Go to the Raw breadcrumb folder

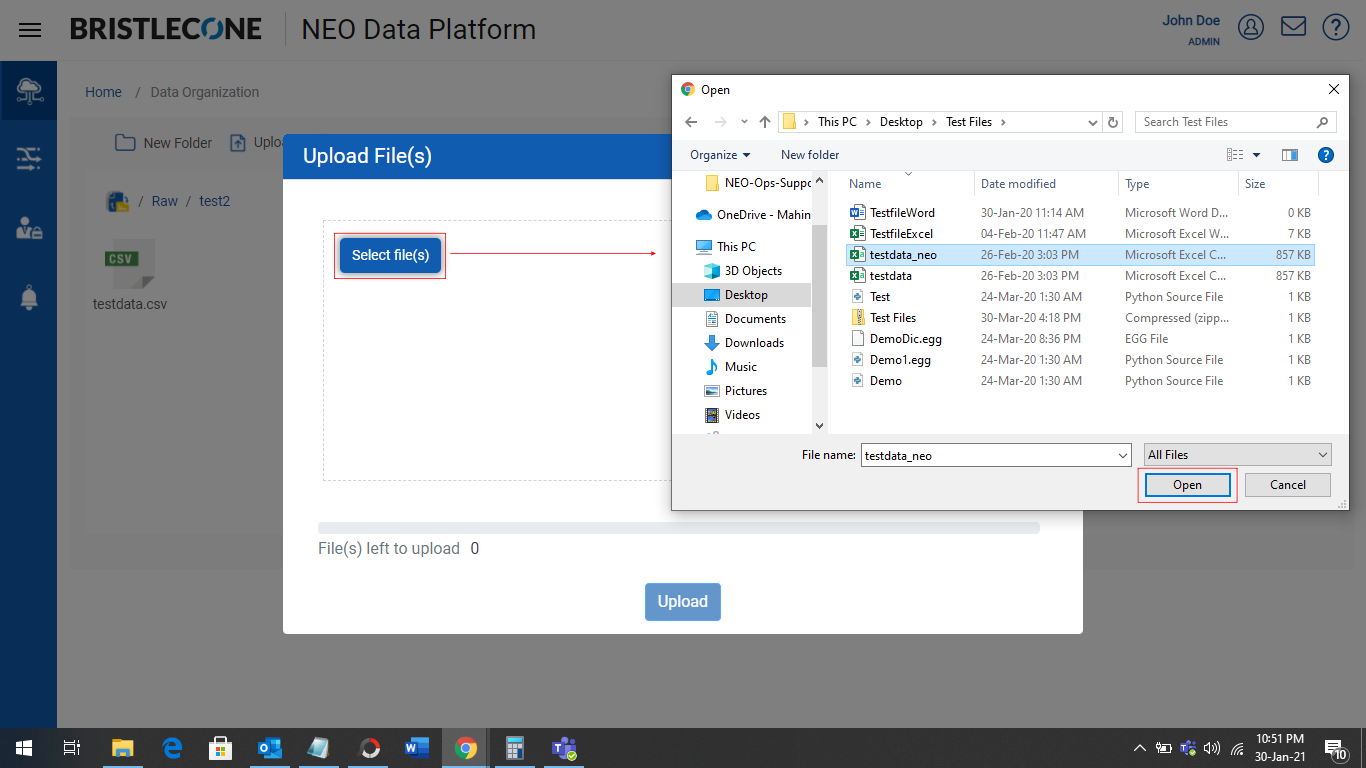click(165, 201)
